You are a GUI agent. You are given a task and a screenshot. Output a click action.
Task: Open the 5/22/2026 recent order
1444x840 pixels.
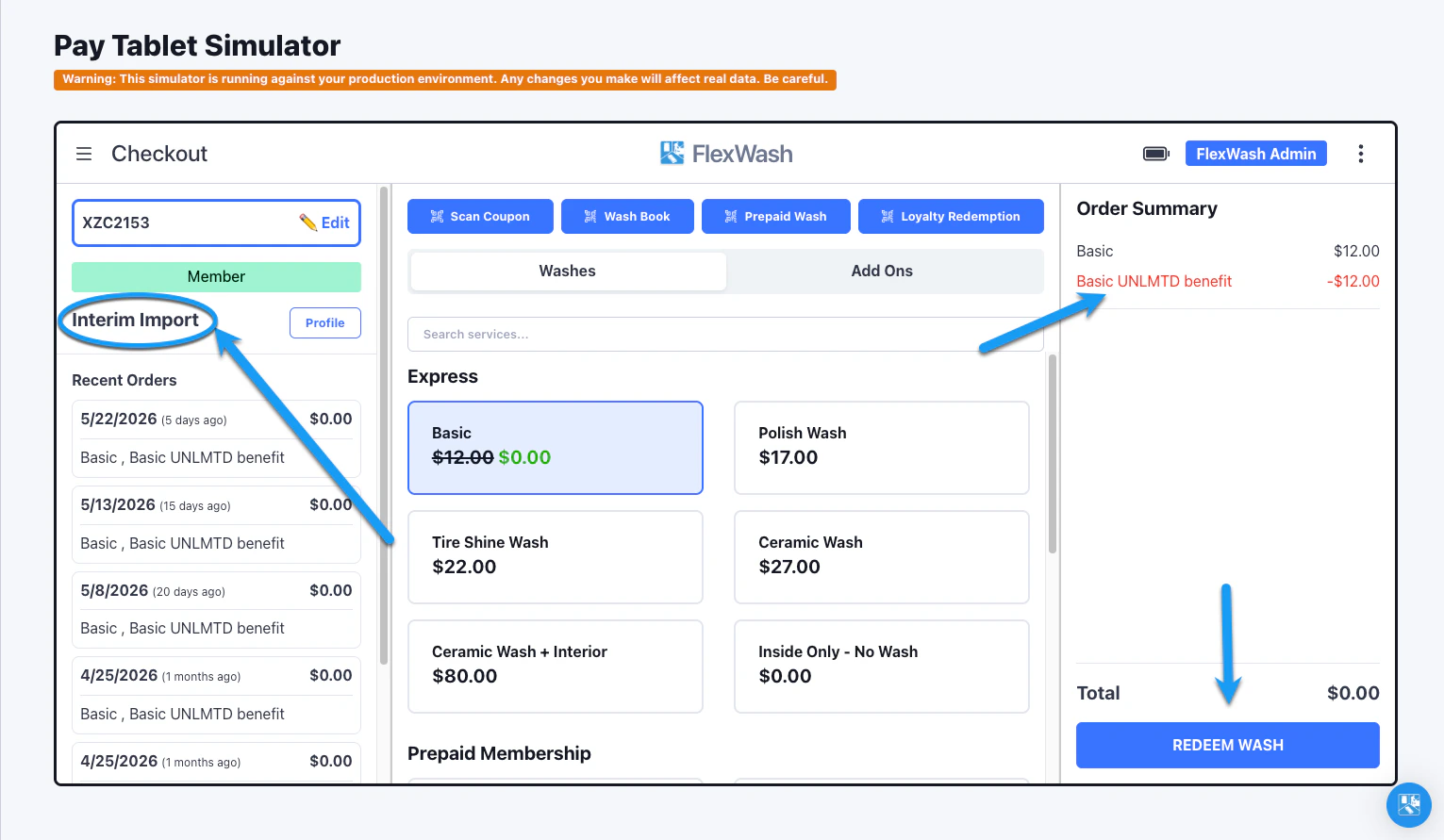point(216,438)
